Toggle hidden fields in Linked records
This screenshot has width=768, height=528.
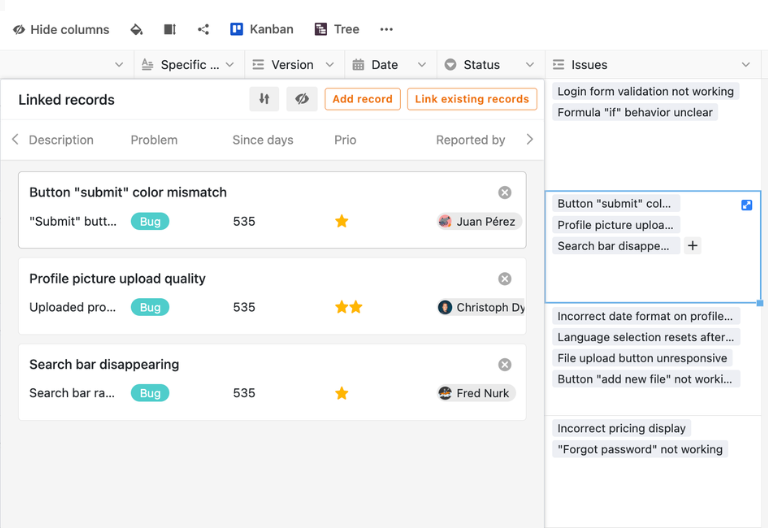[302, 99]
